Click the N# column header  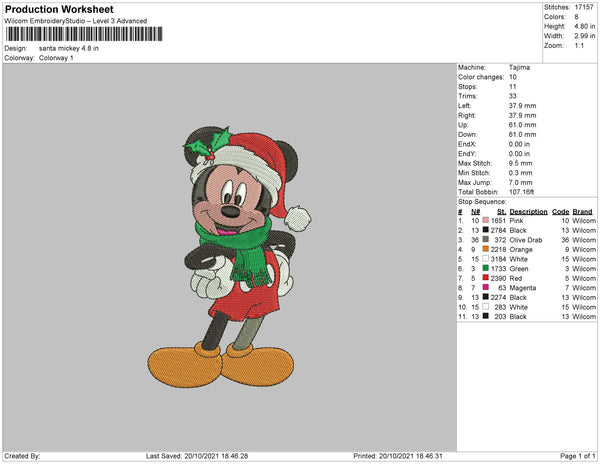pyautogui.click(x=476, y=212)
